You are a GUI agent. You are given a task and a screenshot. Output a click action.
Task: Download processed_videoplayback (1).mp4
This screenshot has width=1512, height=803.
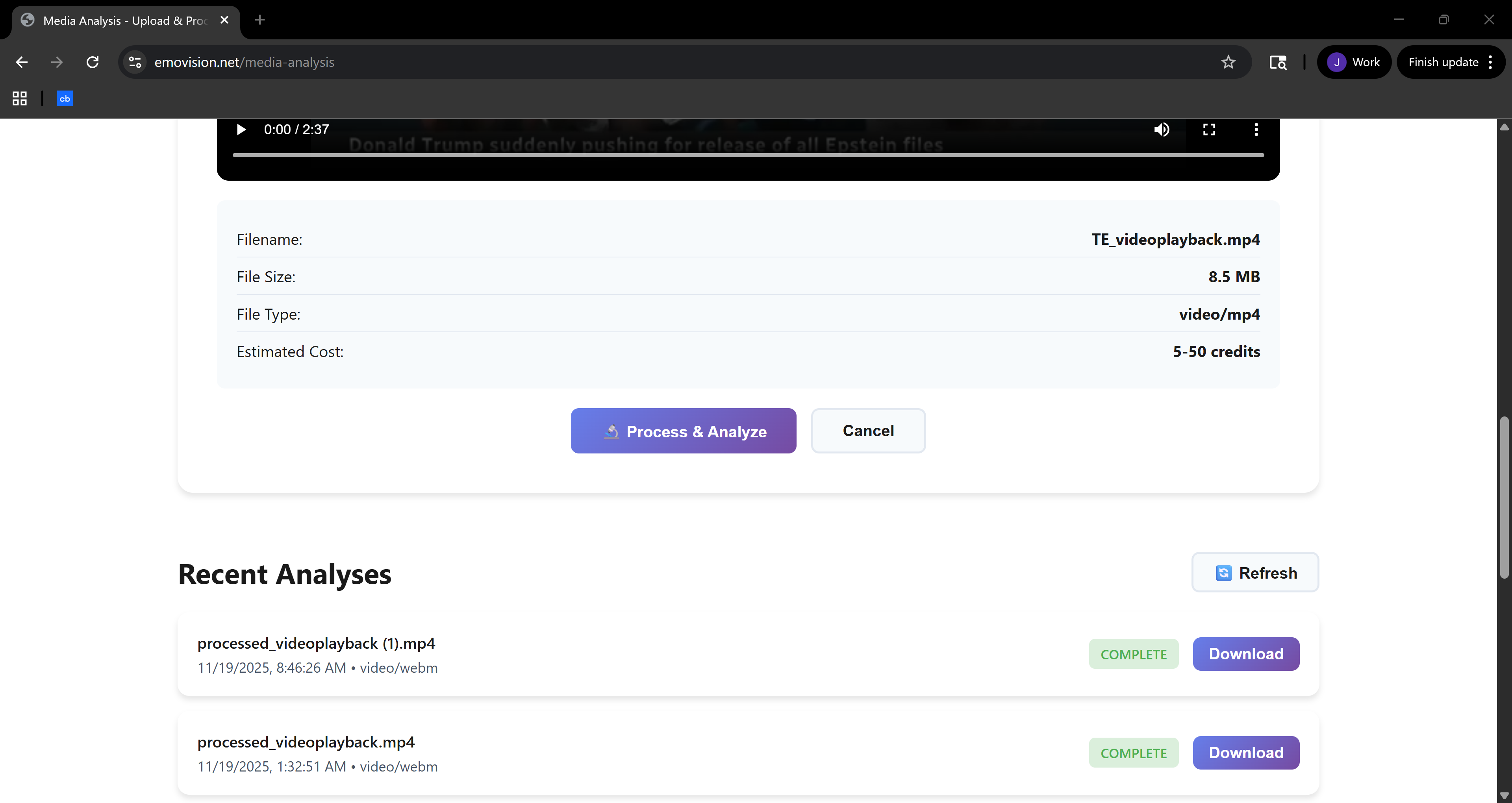[x=1246, y=654]
